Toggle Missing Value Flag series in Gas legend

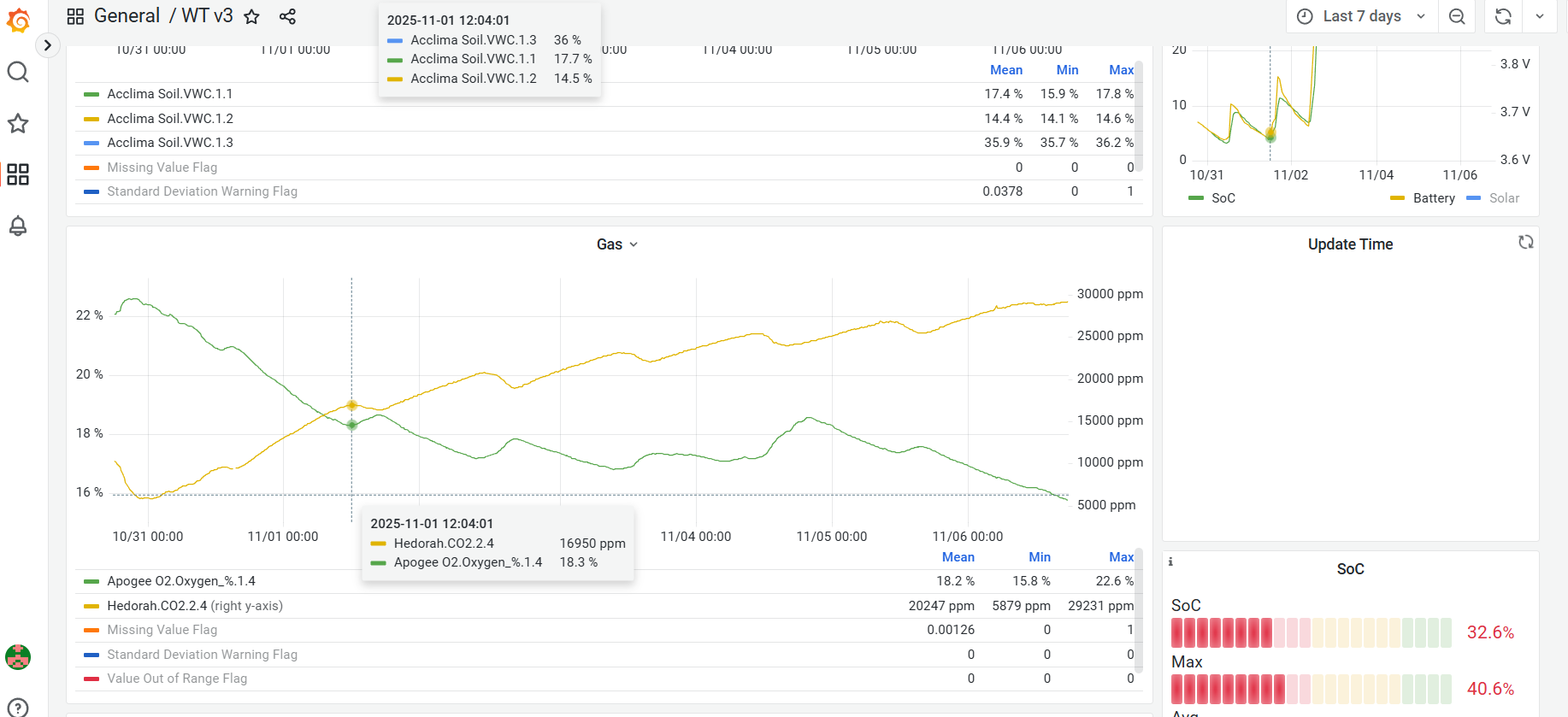click(x=162, y=630)
